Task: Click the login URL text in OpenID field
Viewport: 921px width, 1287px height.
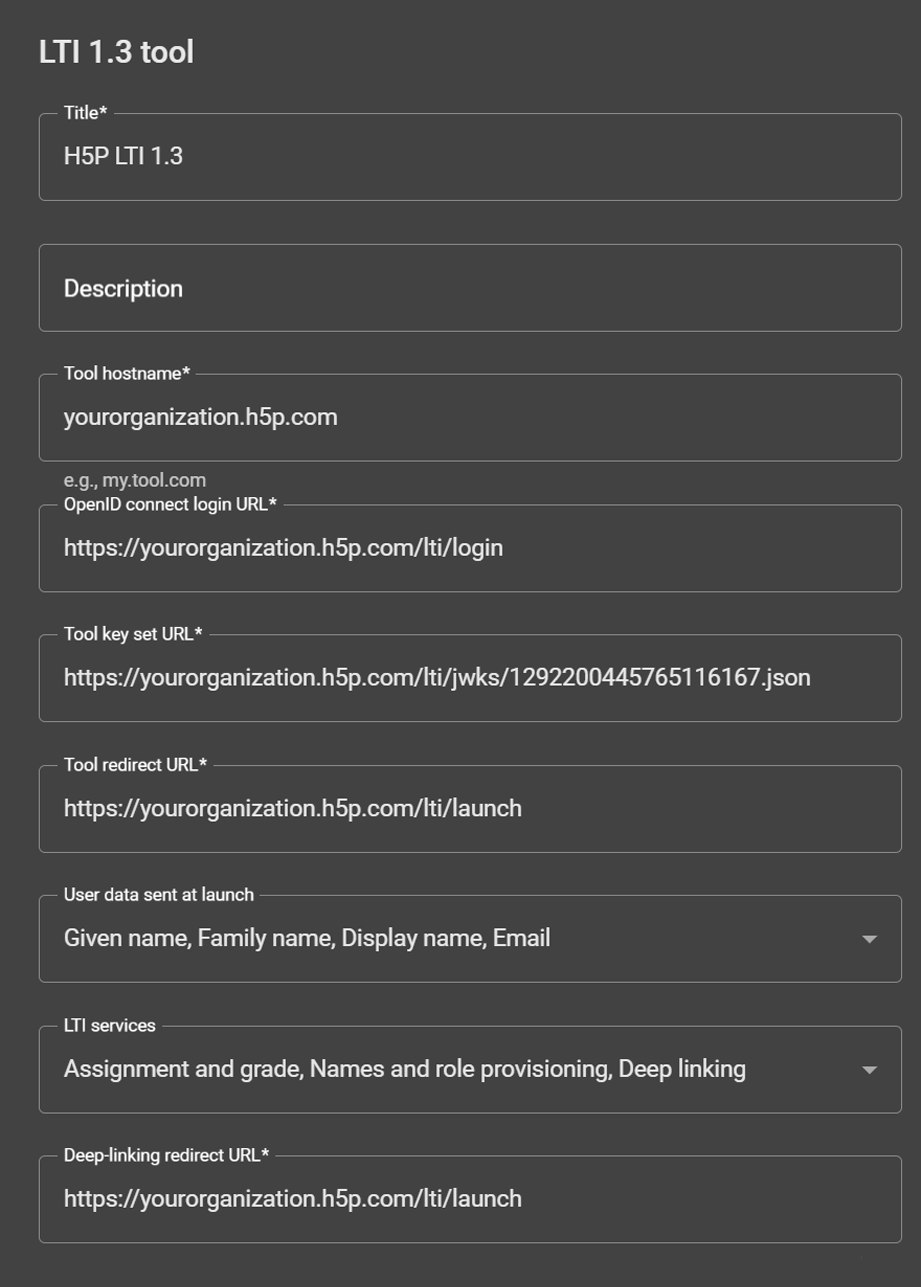Action: coord(284,547)
